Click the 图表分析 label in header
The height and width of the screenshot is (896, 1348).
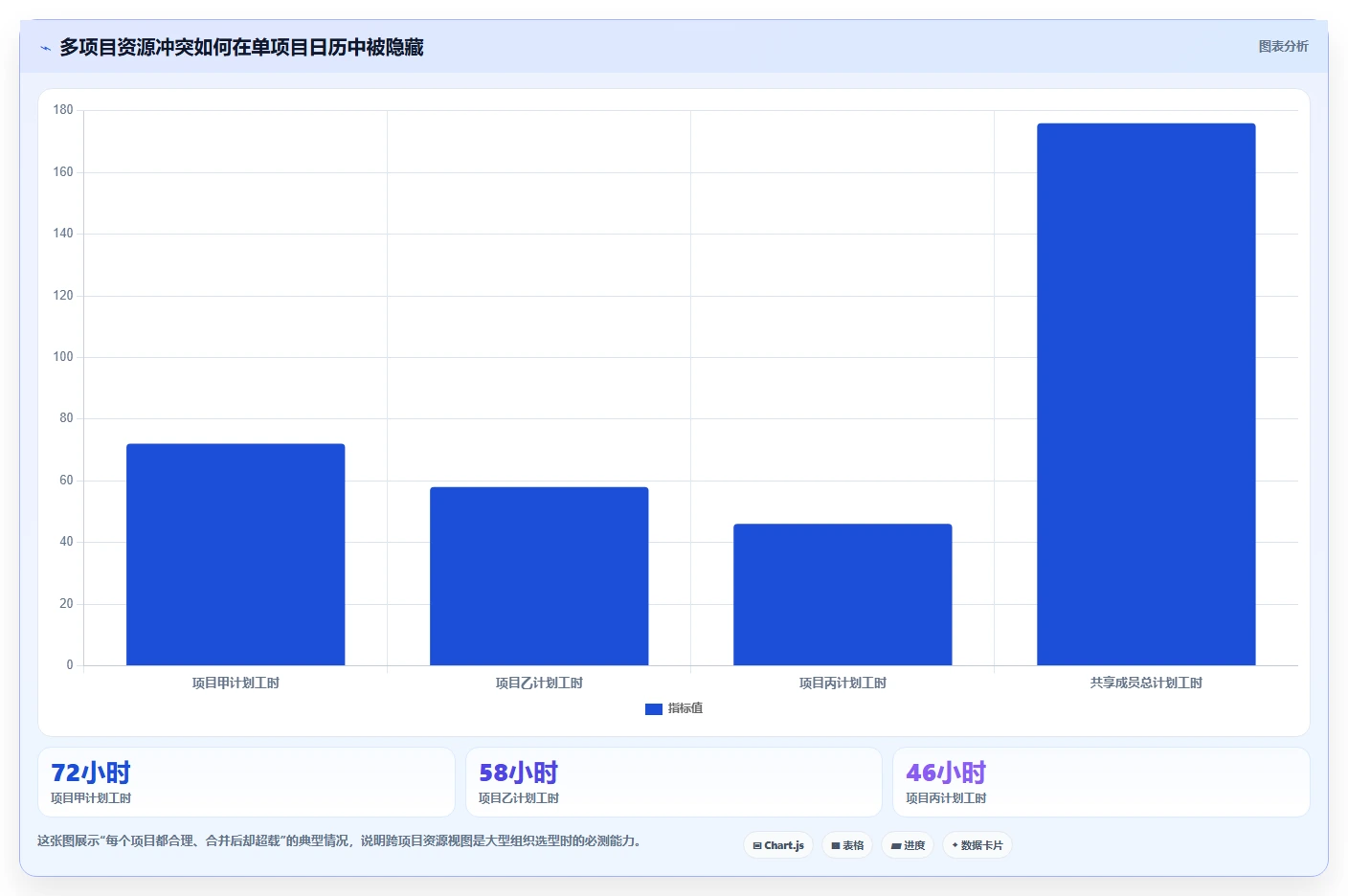click(1283, 46)
